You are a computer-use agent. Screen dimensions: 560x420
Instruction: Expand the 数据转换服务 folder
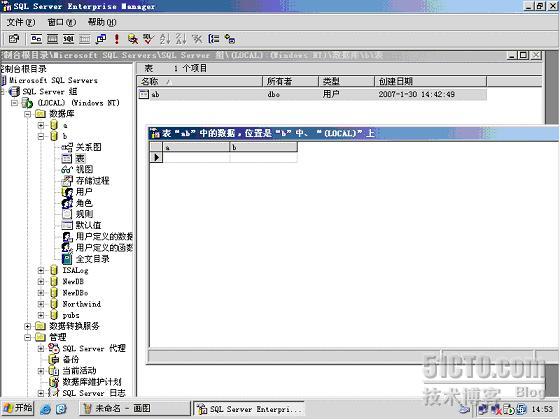(x=28, y=326)
